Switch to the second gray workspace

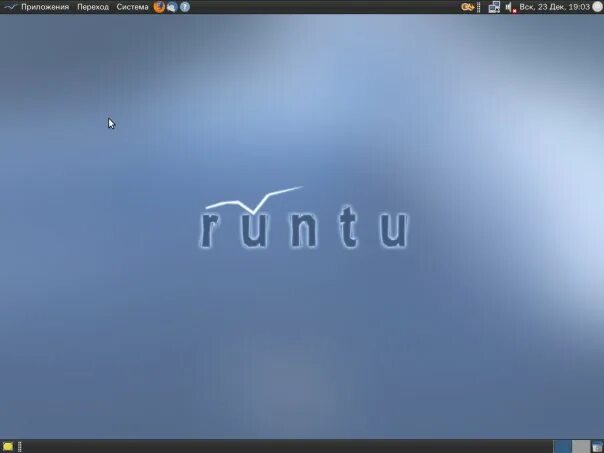(581, 447)
